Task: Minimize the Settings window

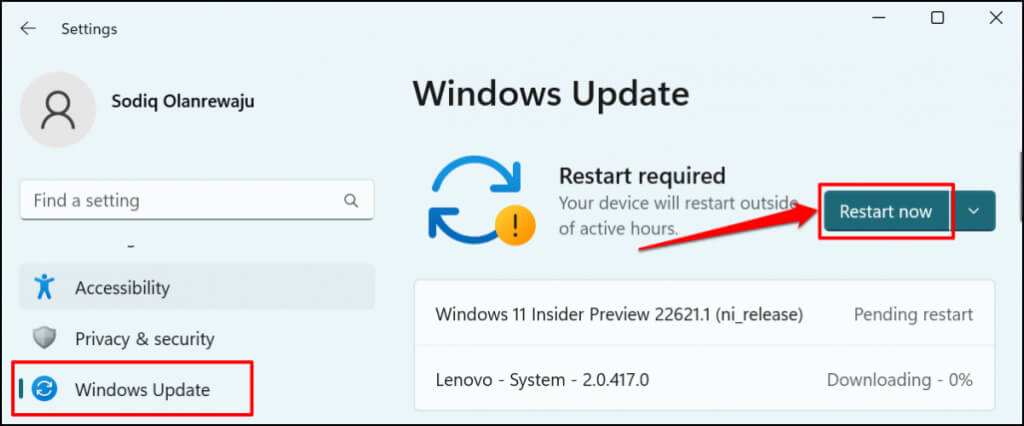Action: pyautogui.click(x=879, y=18)
